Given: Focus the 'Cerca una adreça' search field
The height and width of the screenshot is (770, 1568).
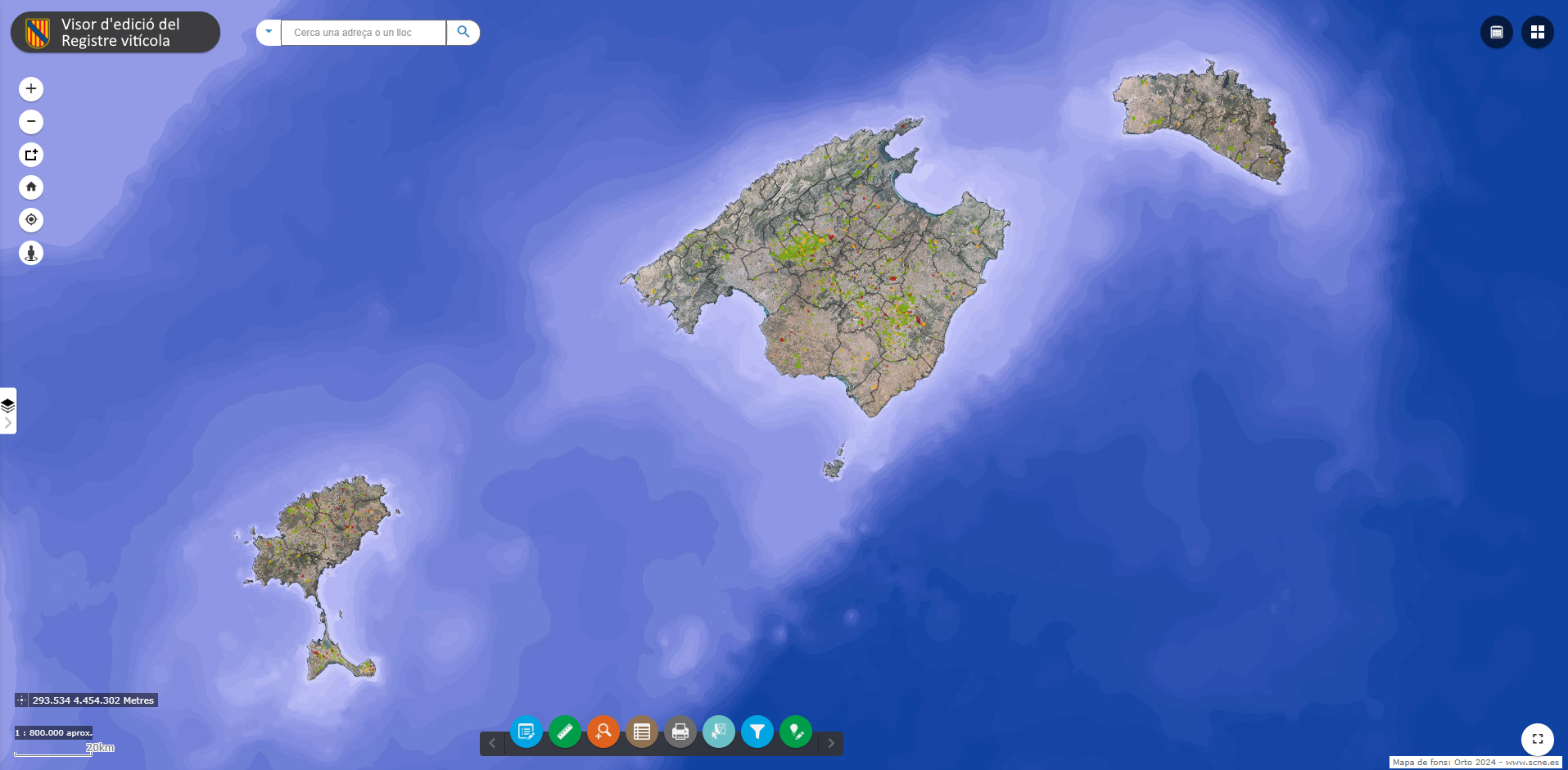Looking at the screenshot, I should click(x=364, y=33).
